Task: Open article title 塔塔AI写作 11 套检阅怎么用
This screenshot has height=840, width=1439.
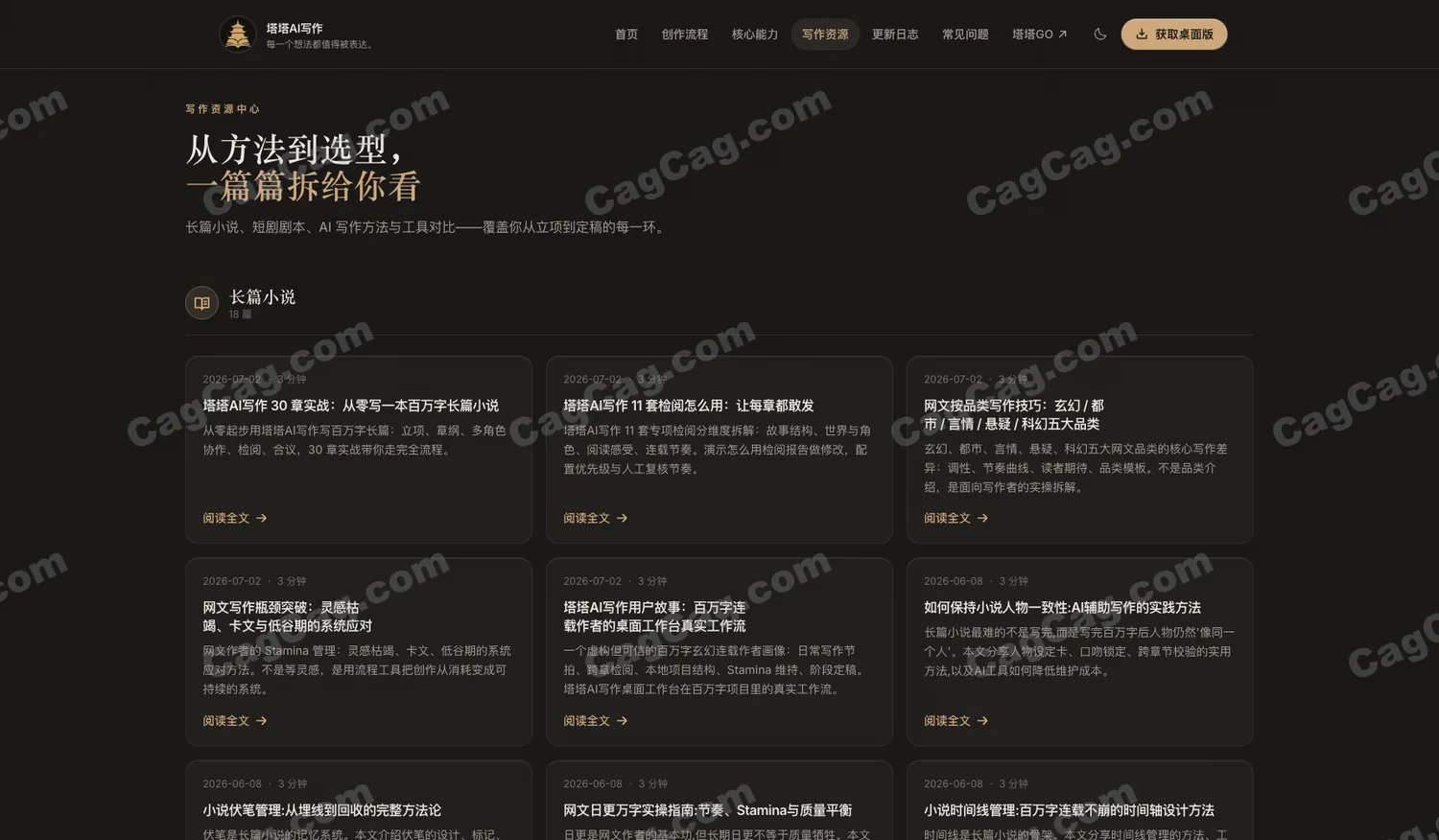Action: (689, 407)
